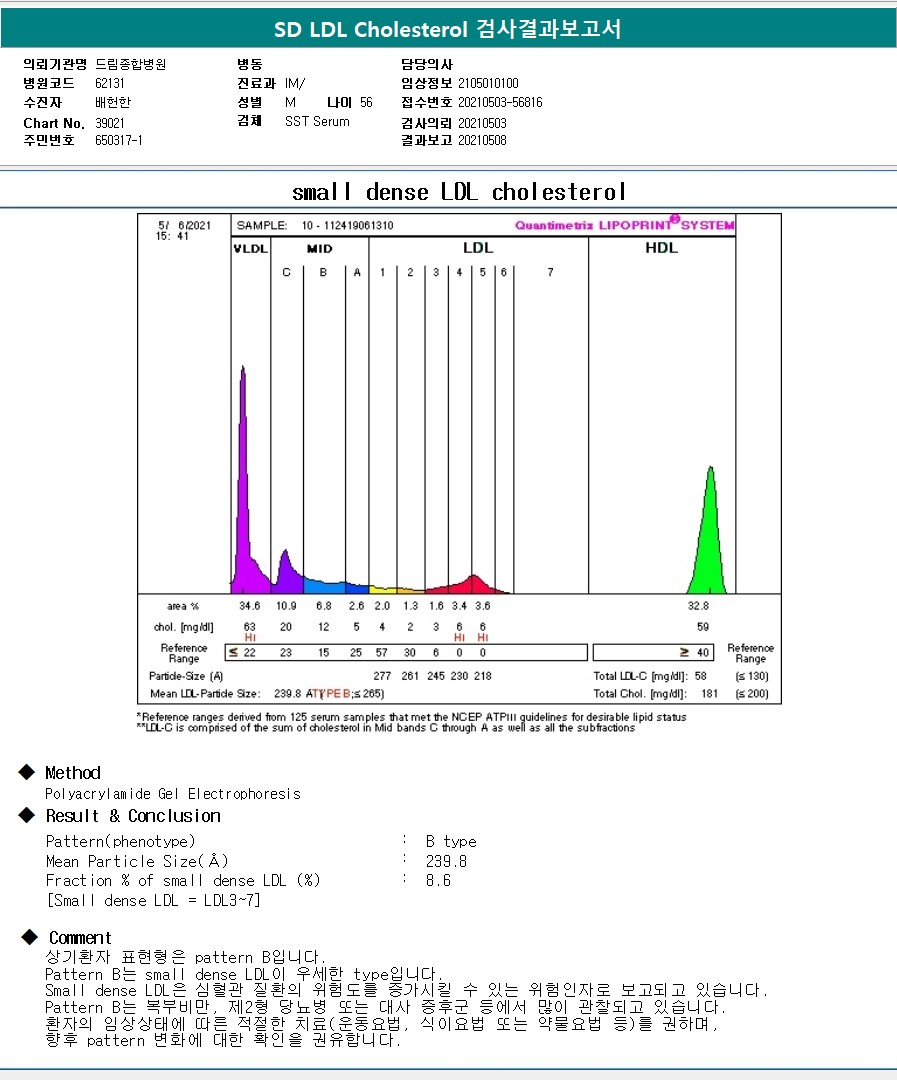Click the report title 'SD LDL Cholesterol 검사결과보고서'
897x1080 pixels.
click(x=448, y=29)
